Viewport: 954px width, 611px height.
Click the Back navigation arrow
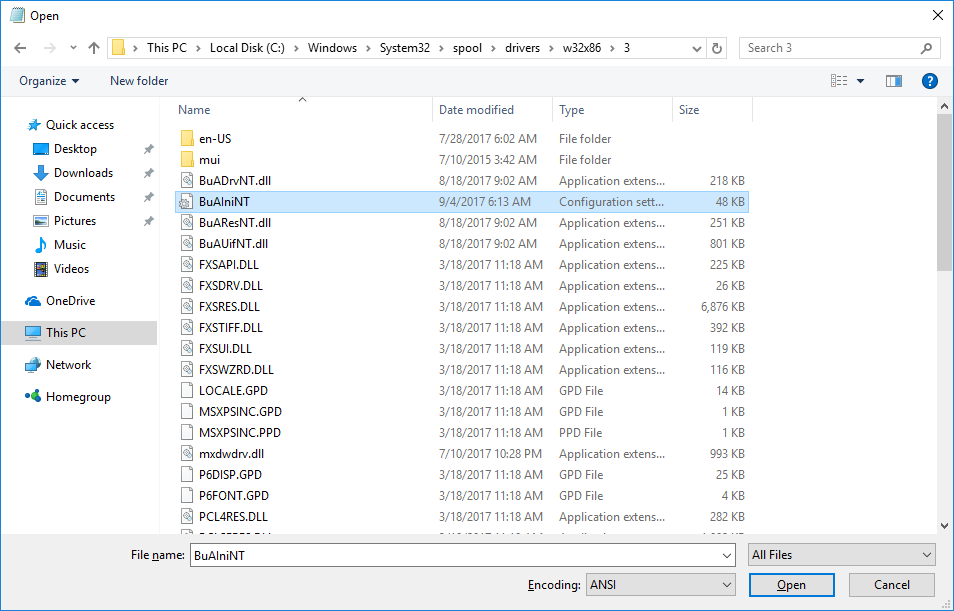[20, 48]
